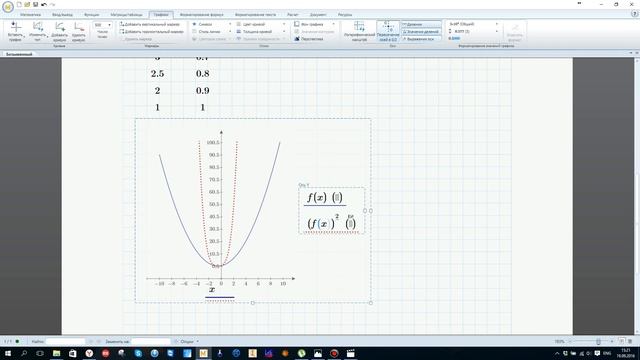Image resolution: width=640 pixels, height=360 pixels.
Task: Open Task View on the taskbar
Action: coord(40,353)
